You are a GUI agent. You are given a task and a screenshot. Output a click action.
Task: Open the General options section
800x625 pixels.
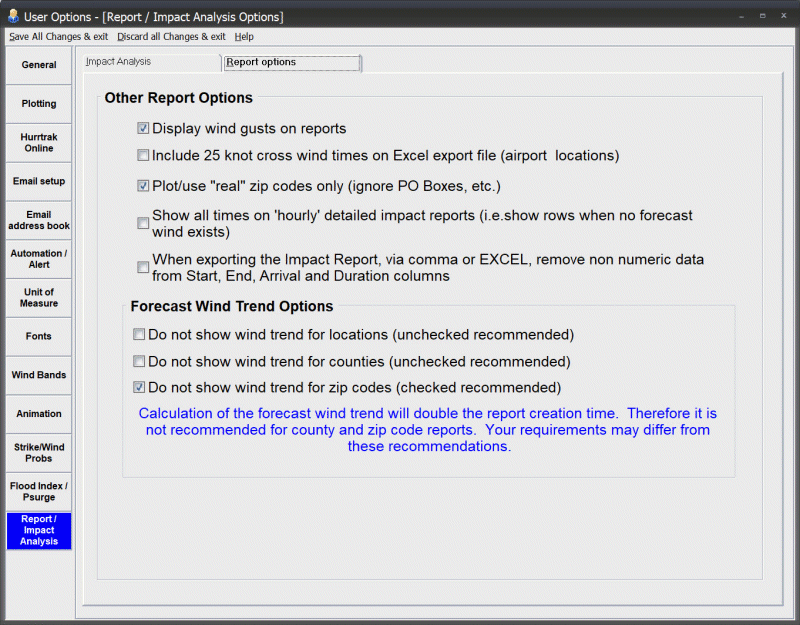[39, 65]
